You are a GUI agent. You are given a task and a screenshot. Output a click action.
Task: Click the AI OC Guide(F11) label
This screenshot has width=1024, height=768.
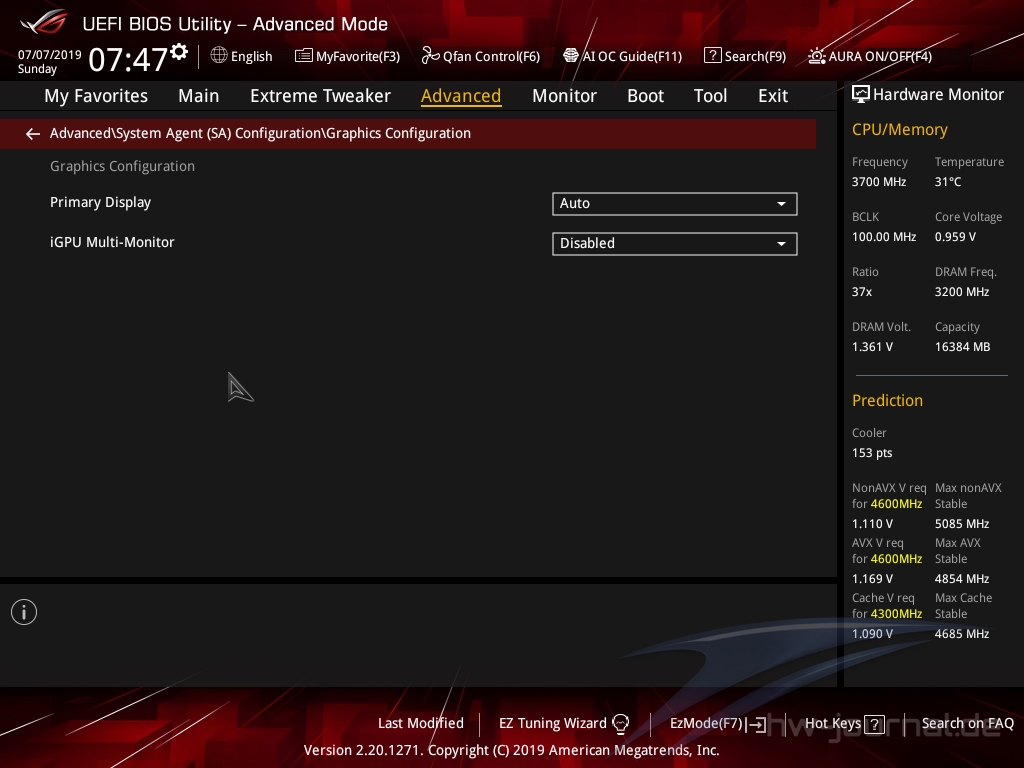[632, 57]
